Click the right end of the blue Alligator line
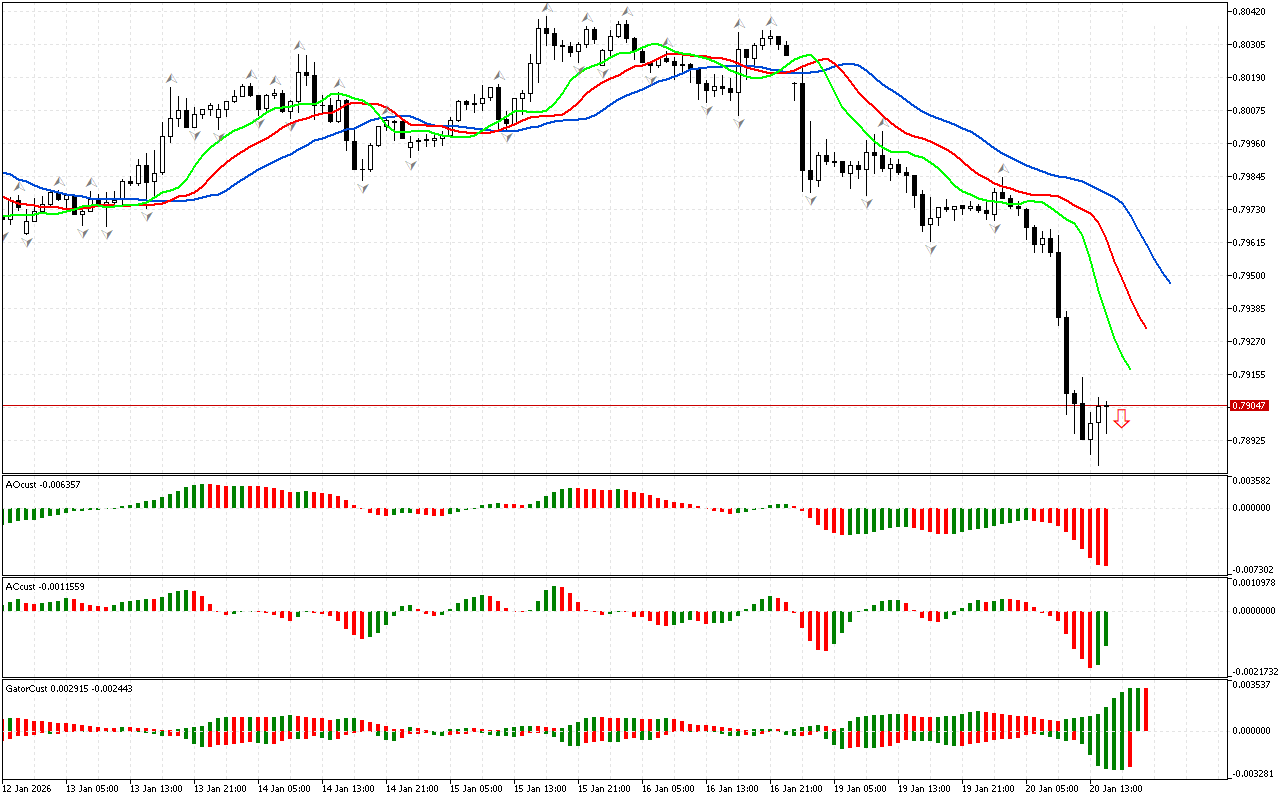This screenshot has height=800, width=1280. pos(1168,281)
